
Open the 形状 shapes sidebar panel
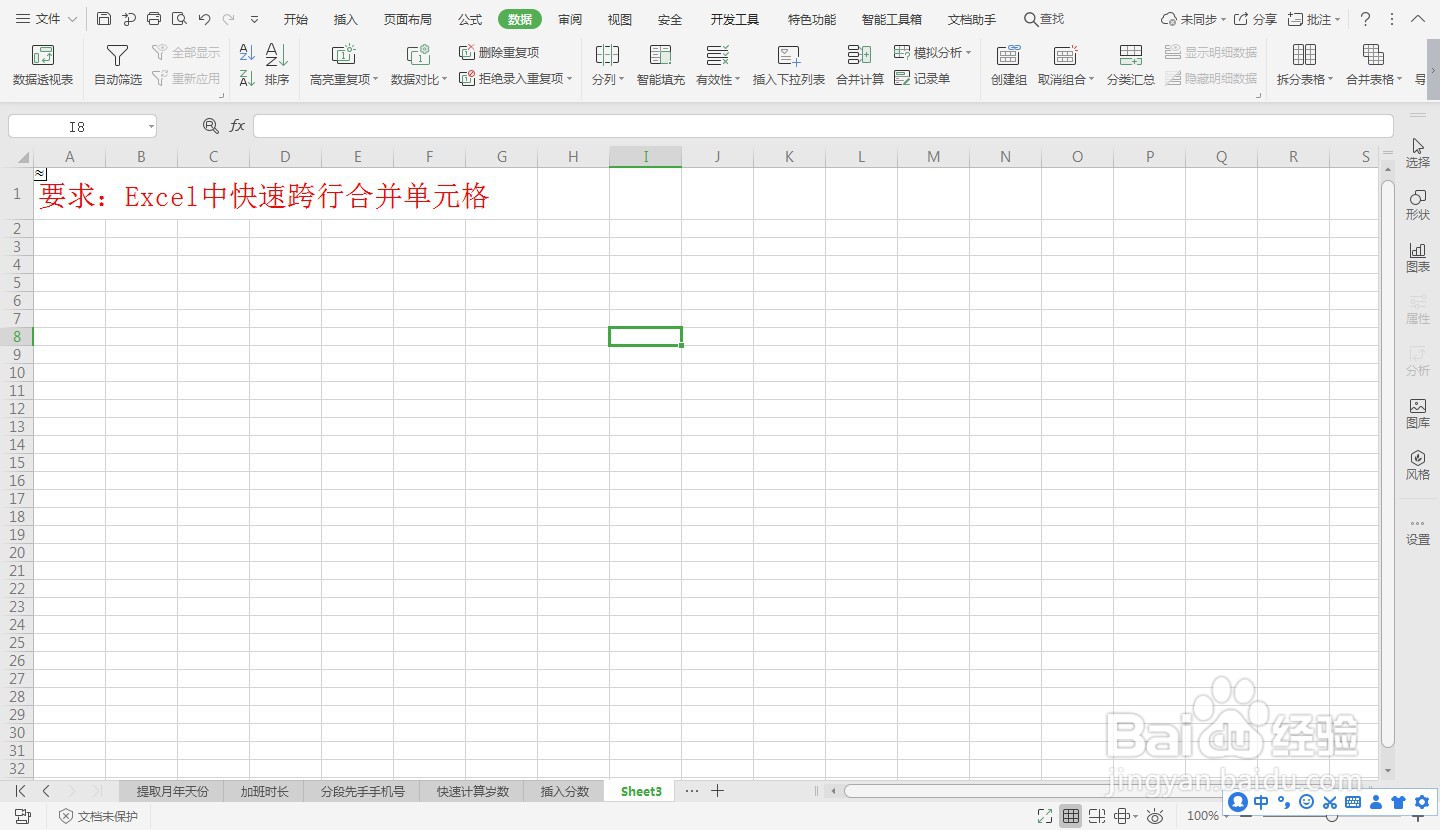click(1418, 205)
